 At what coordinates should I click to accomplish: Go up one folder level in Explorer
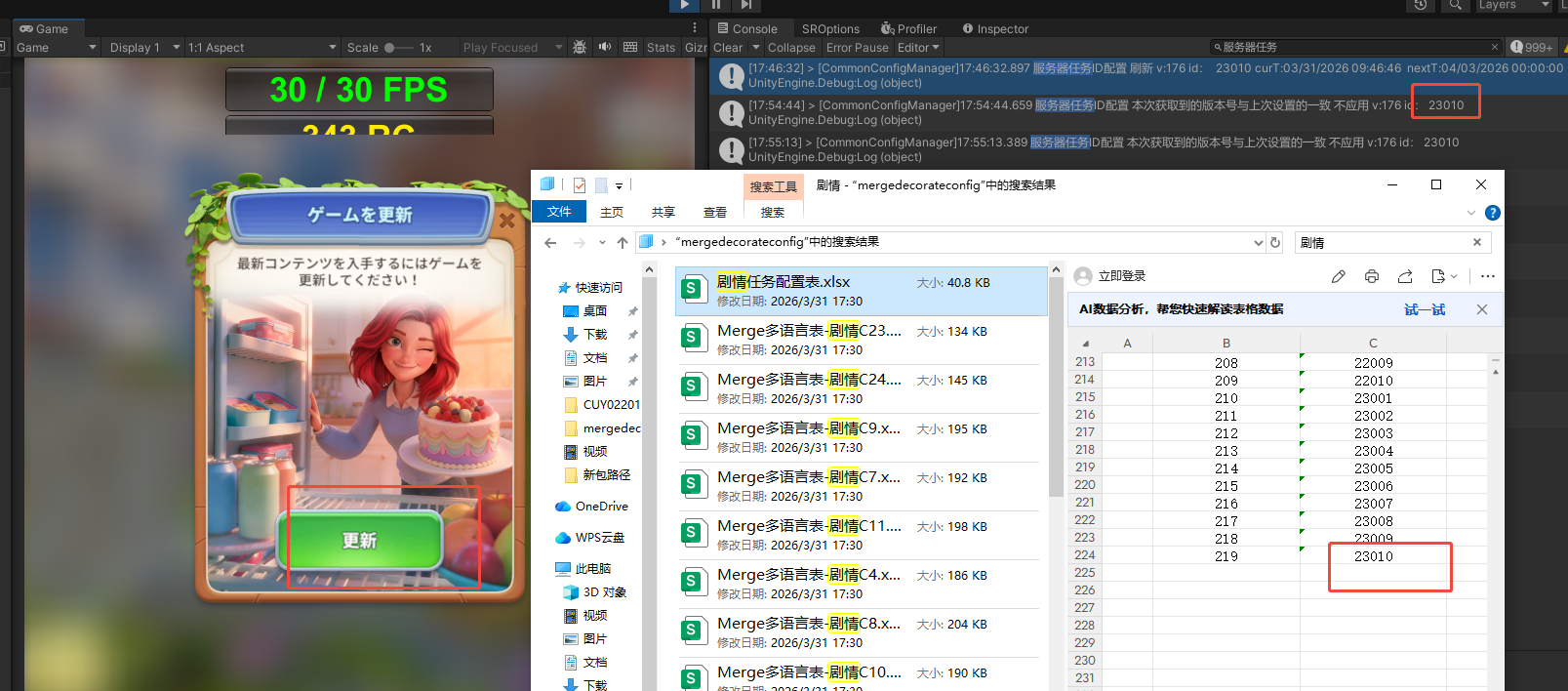pos(623,243)
